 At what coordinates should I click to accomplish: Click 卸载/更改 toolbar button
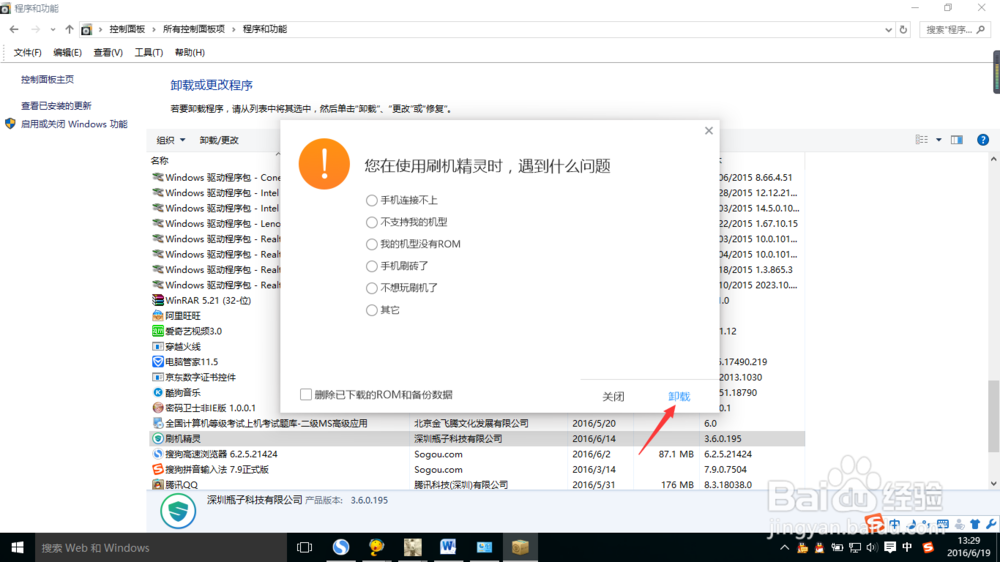coord(219,140)
